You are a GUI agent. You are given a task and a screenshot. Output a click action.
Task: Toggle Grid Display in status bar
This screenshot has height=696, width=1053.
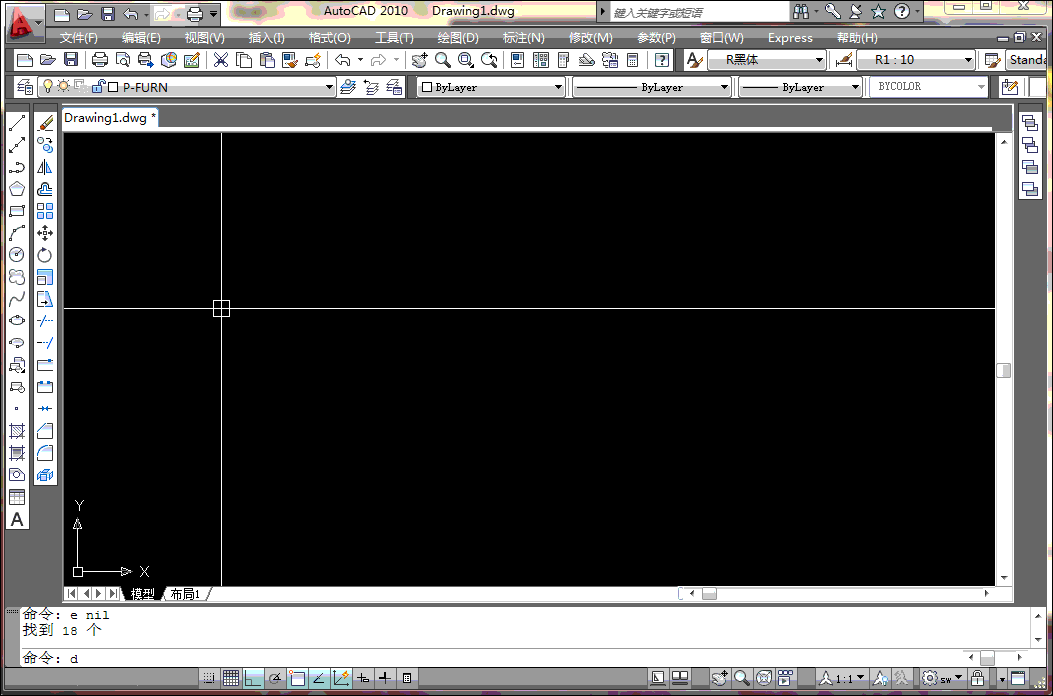click(x=230, y=678)
